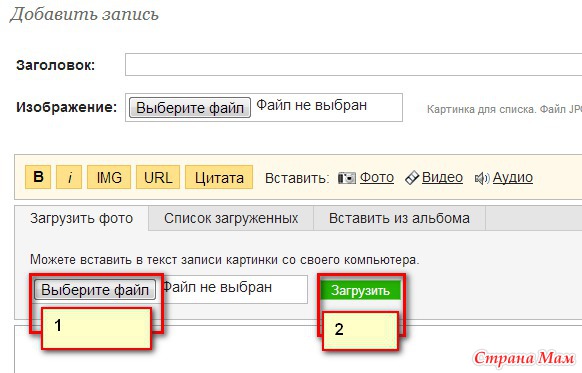582x373 pixels.
Task: Open the Аудио insert link
Action: (x=513, y=177)
